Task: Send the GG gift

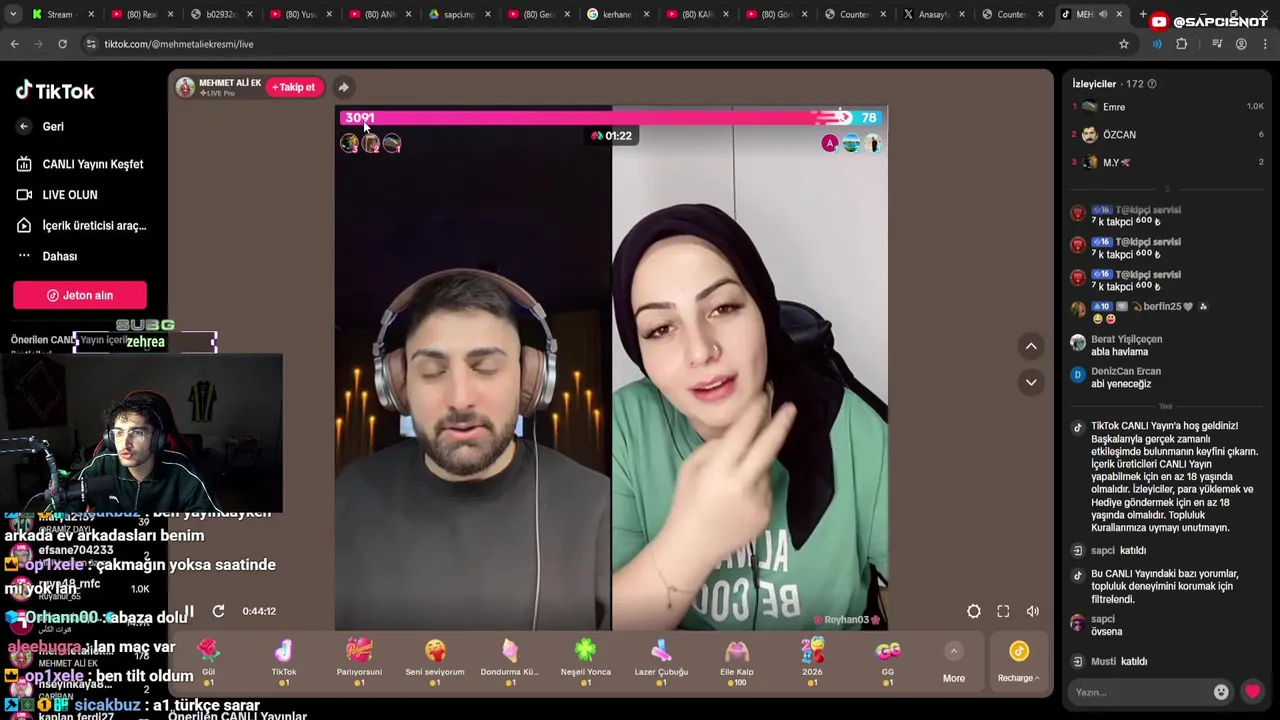Action: pos(888,662)
